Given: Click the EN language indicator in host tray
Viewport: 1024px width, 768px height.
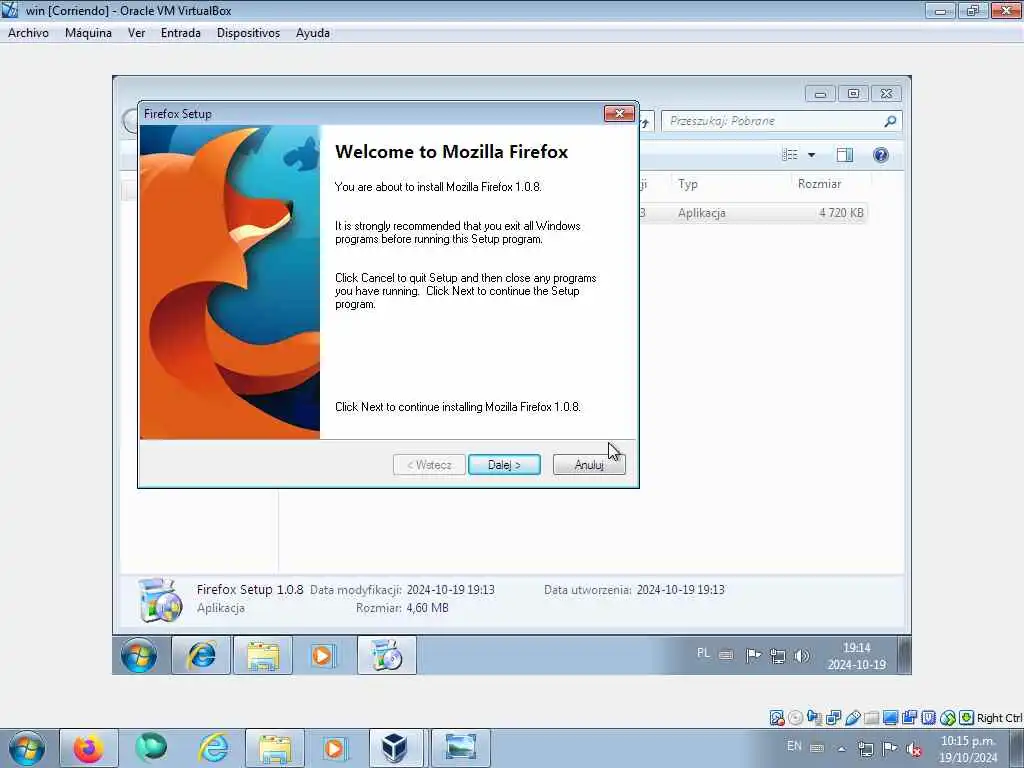Looking at the screenshot, I should tap(794, 746).
